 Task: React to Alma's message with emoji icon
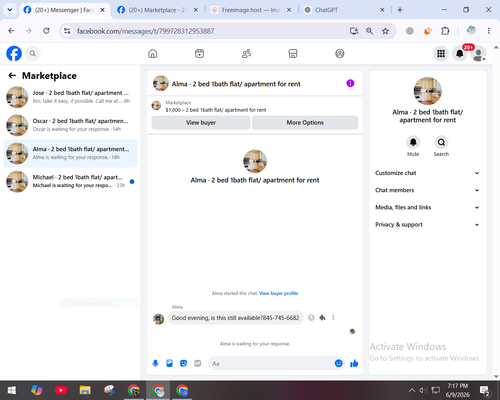click(x=311, y=318)
